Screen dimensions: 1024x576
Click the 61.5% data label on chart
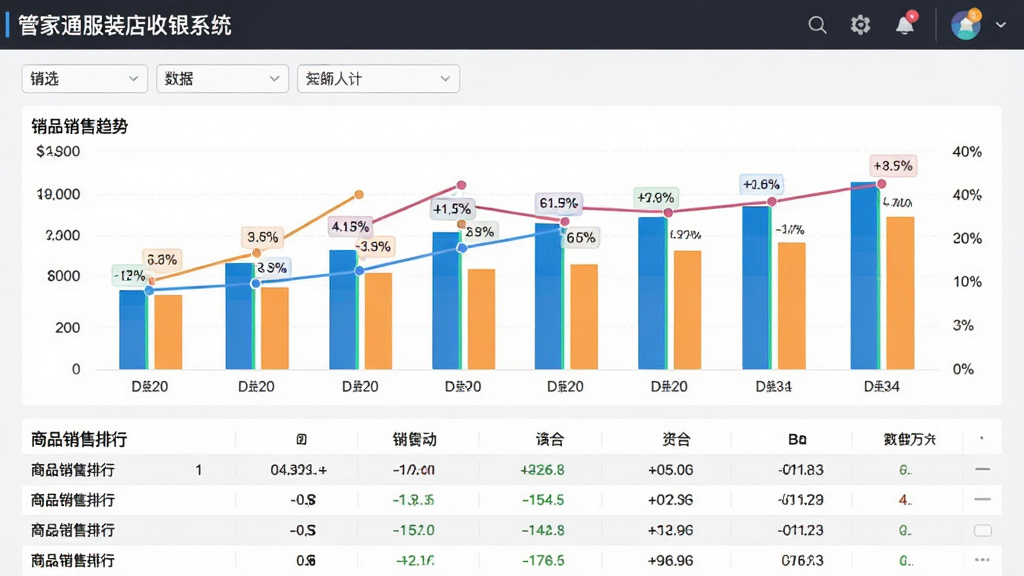[x=558, y=203]
